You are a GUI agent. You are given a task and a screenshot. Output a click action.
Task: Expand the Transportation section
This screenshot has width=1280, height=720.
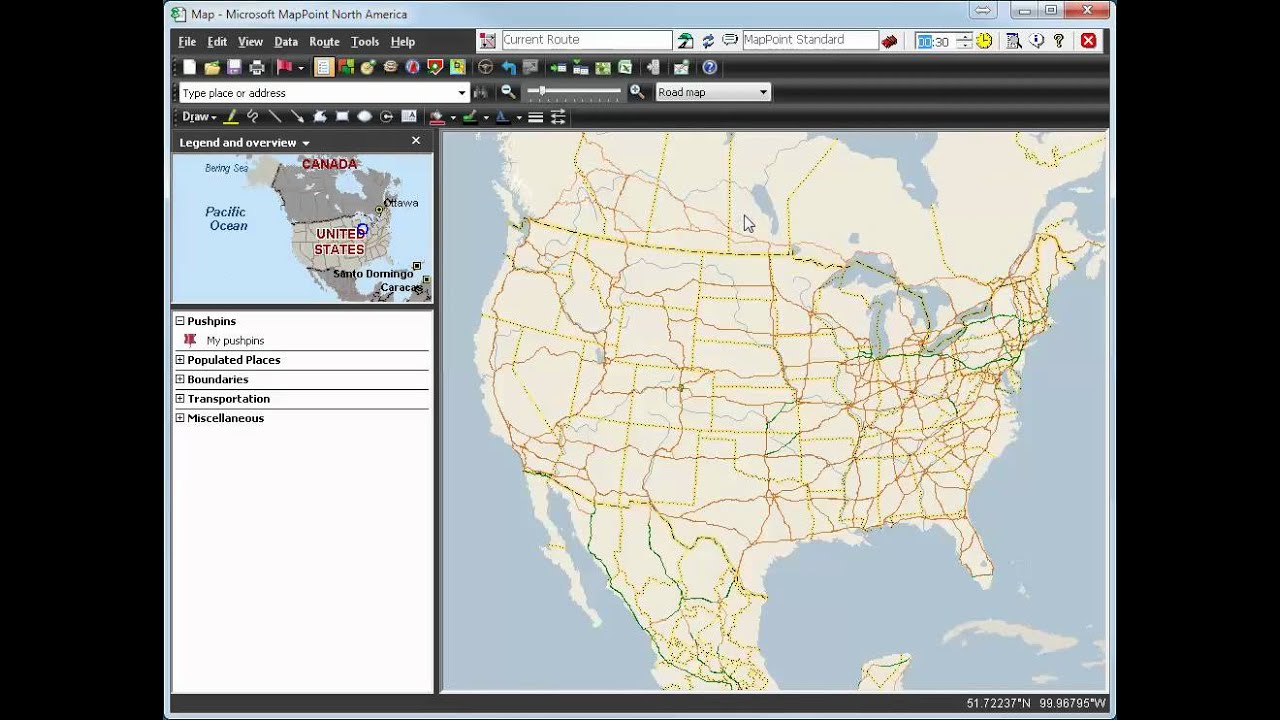point(180,398)
